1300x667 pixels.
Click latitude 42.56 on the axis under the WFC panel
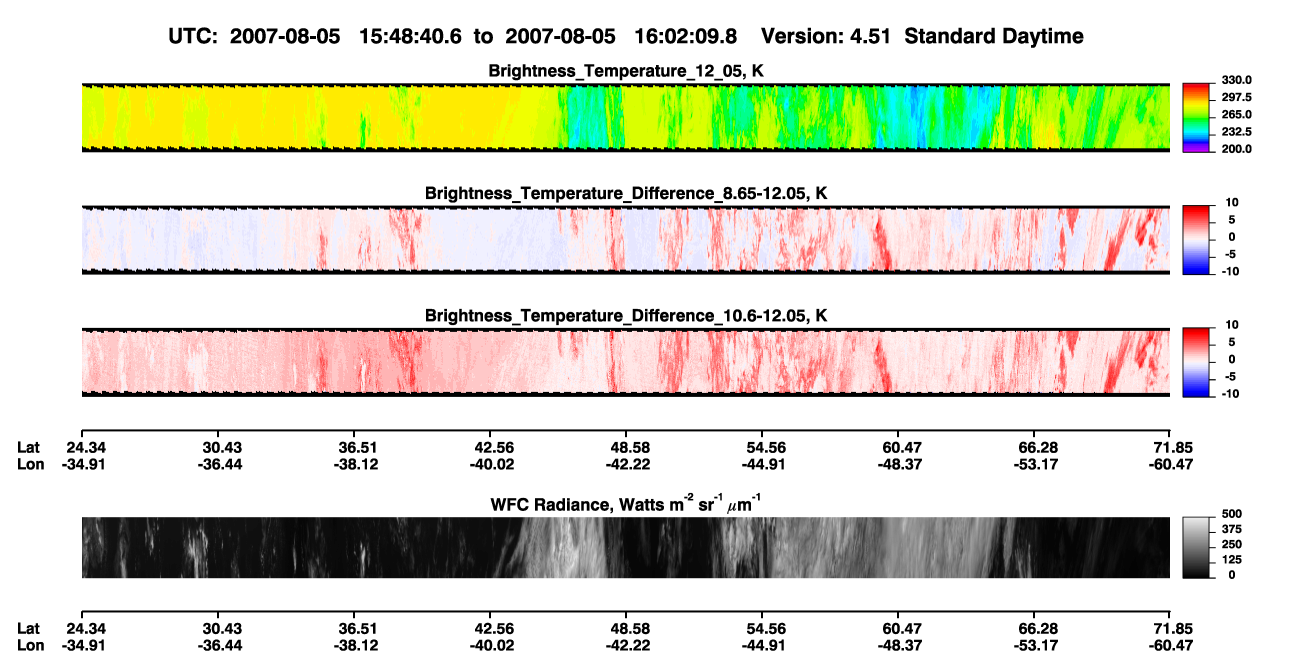point(494,629)
